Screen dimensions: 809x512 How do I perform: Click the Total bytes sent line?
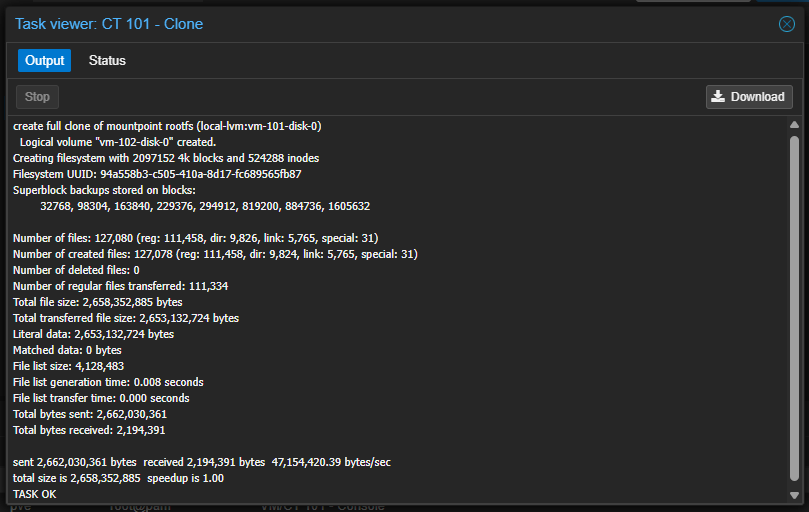pos(90,414)
